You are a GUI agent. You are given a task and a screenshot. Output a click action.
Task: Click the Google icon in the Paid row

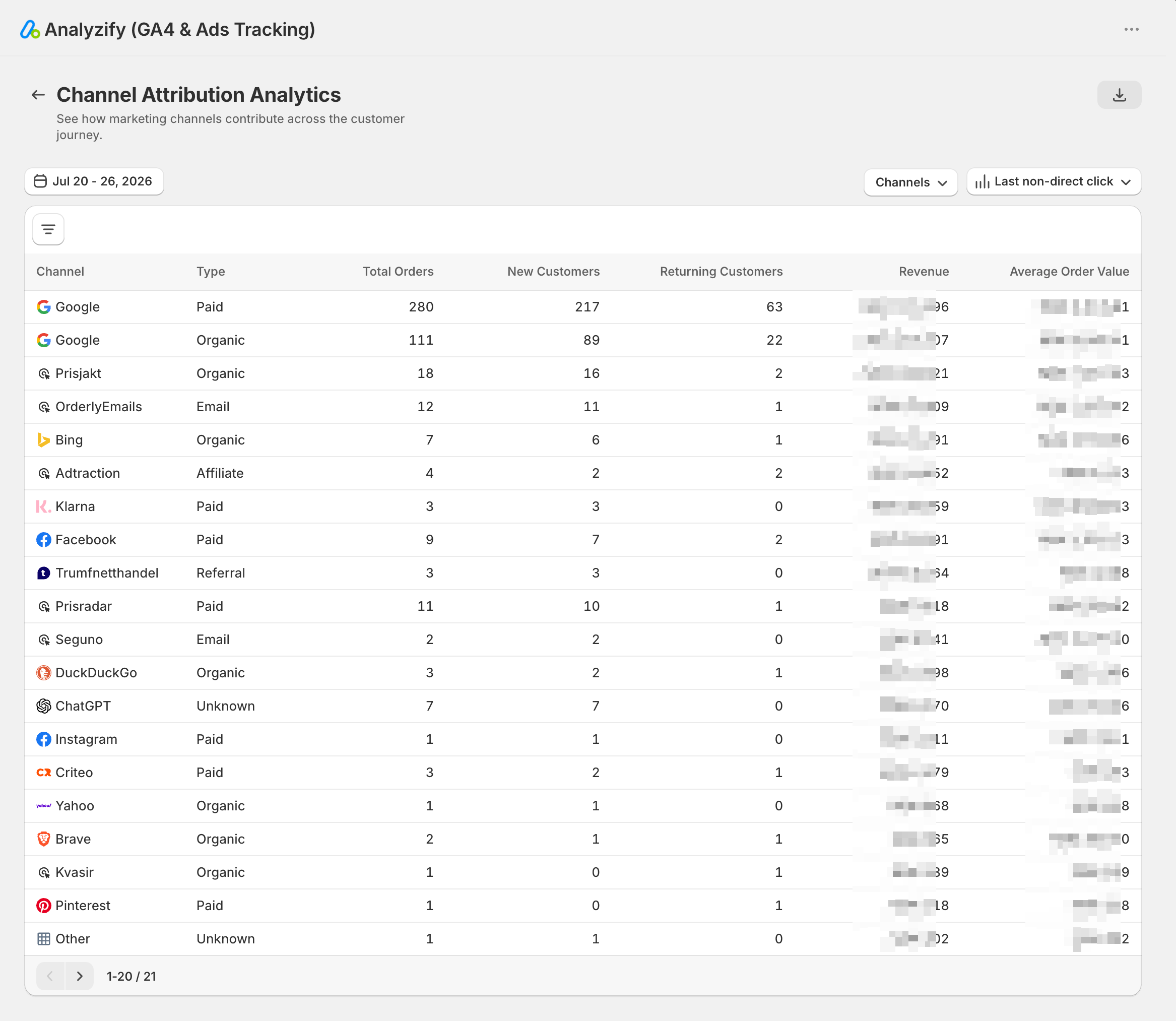point(44,306)
